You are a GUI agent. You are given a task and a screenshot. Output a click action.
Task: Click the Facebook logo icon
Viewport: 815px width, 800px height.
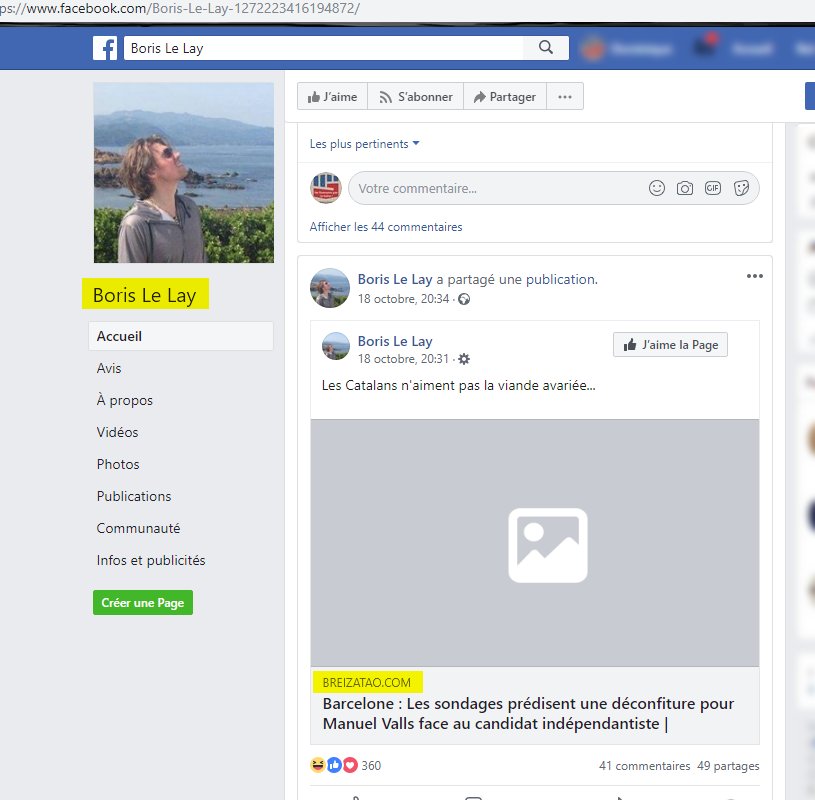(105, 48)
